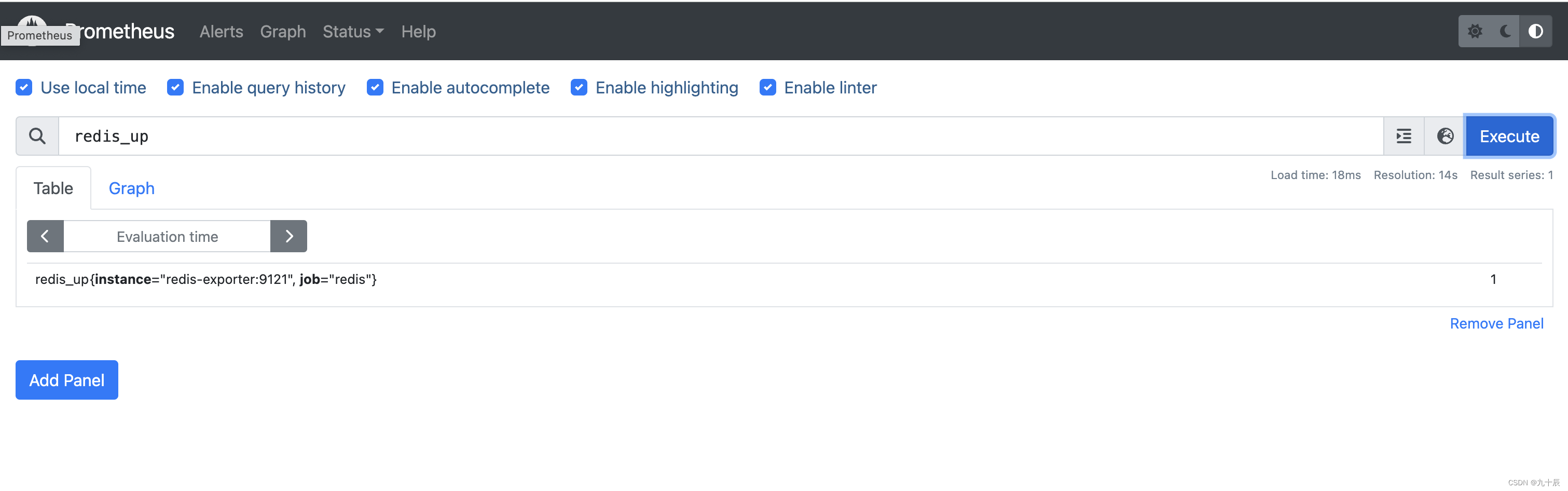The height and width of the screenshot is (491, 1568).
Task: Select the auto theme half-circle icon
Action: coord(1536,31)
